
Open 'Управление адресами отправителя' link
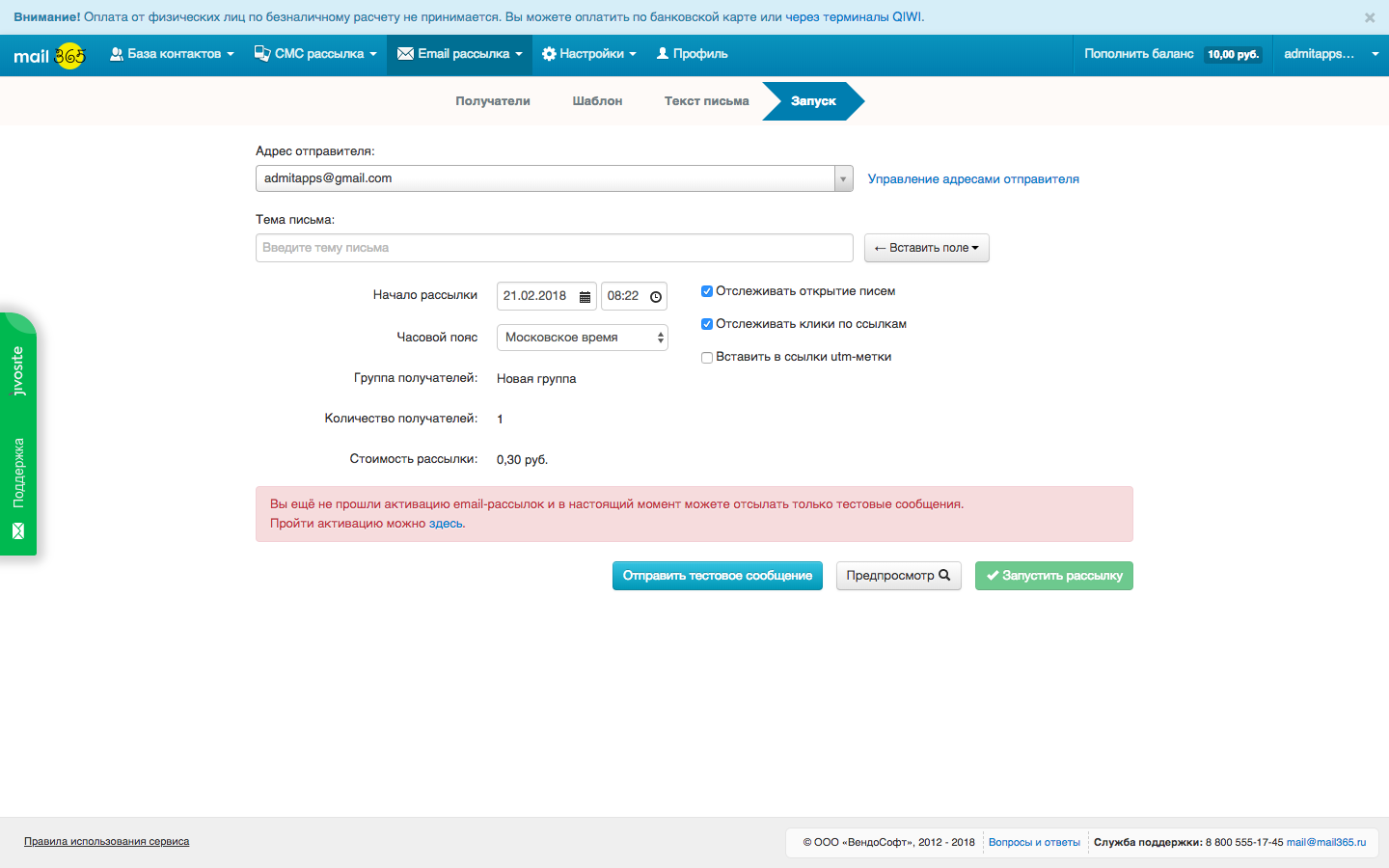973,179
